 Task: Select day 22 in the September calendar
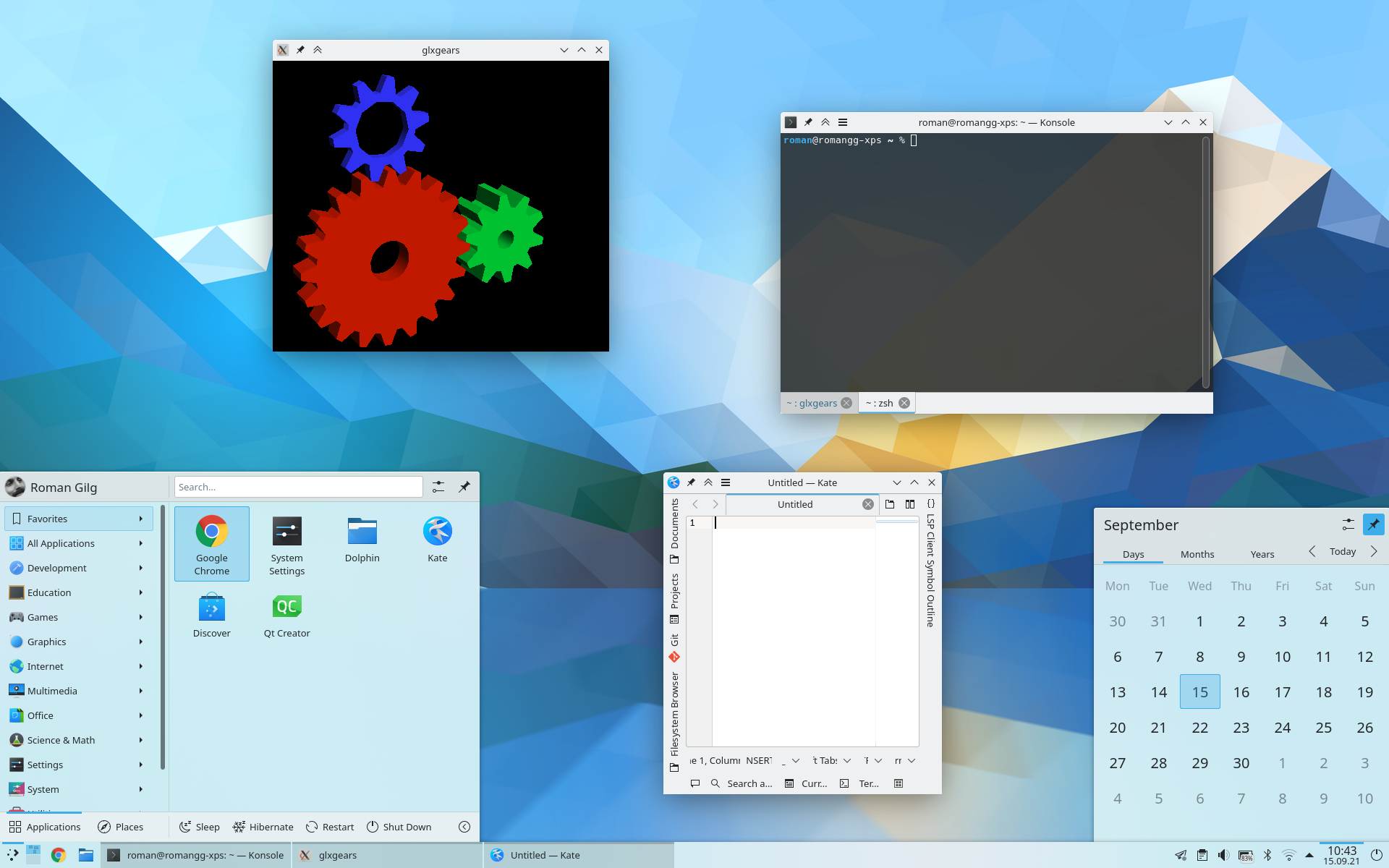(1199, 728)
